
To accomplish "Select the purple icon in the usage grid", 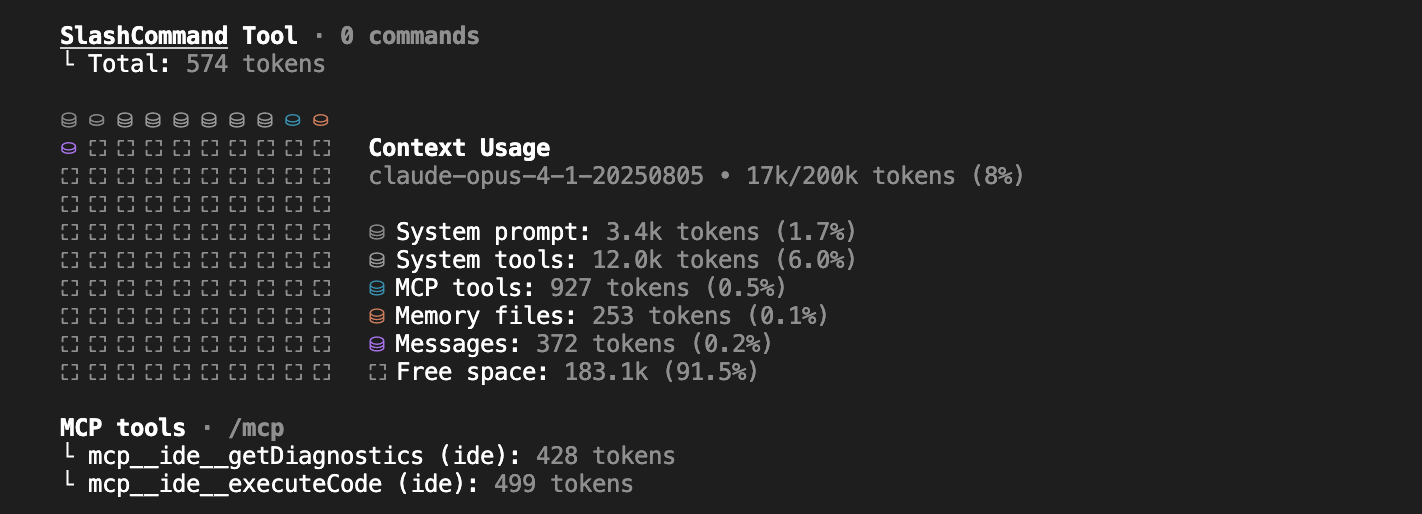I will point(68,149).
